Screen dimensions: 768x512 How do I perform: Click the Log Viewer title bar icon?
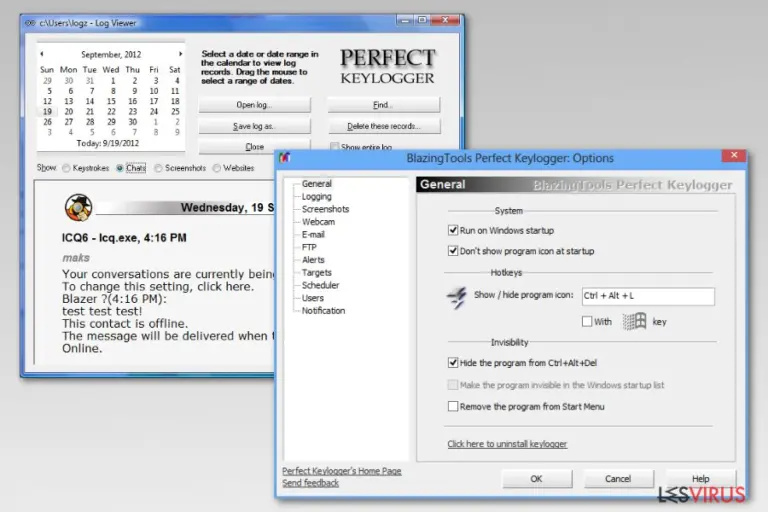pos(30,23)
